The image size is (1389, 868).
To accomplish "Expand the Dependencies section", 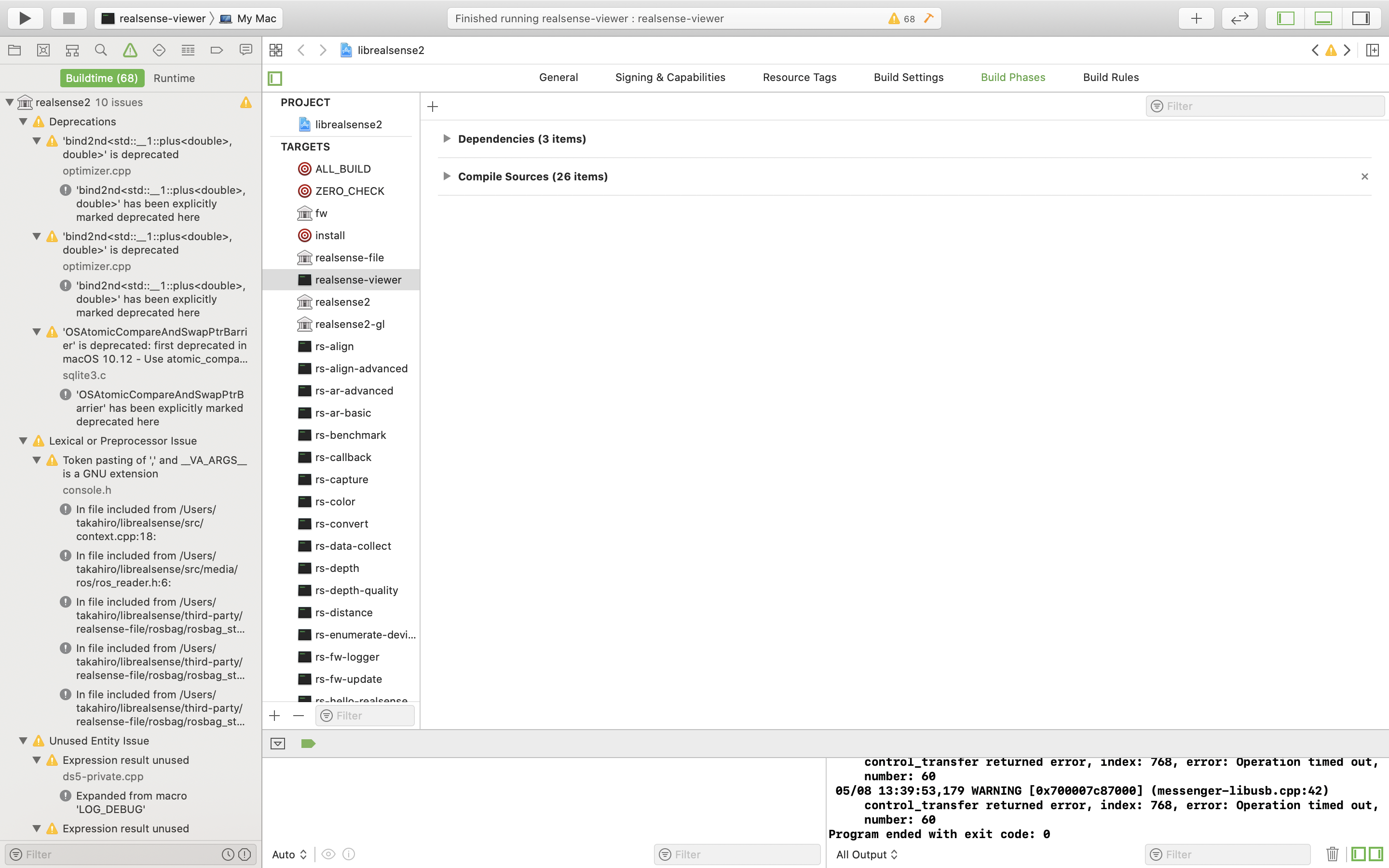I will (x=448, y=138).
